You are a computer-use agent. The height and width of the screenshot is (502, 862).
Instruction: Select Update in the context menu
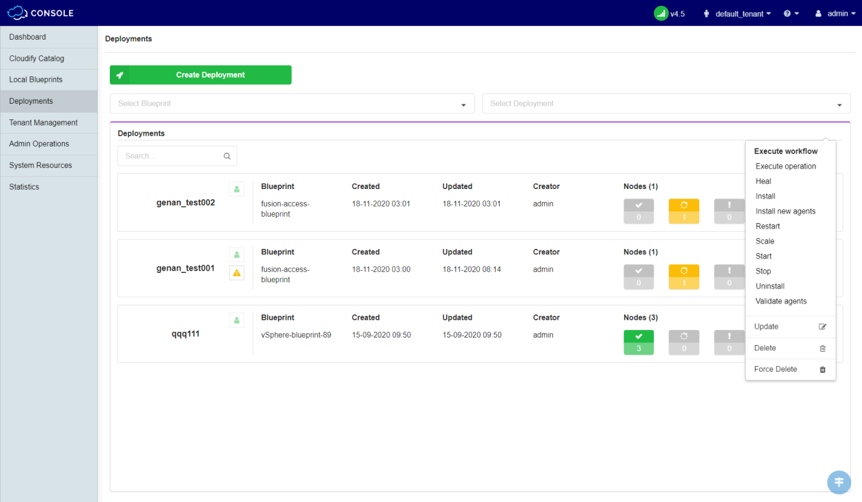coord(767,326)
